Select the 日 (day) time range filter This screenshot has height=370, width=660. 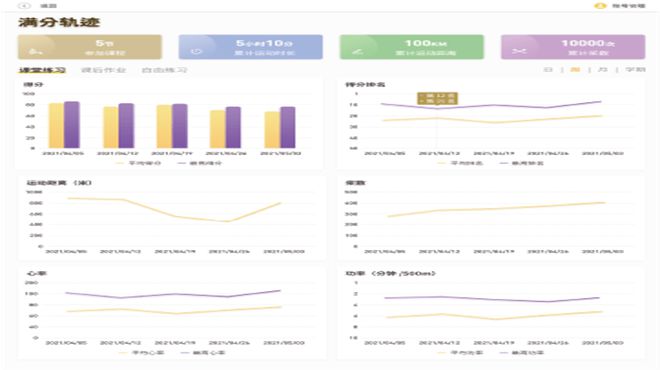[548, 69]
